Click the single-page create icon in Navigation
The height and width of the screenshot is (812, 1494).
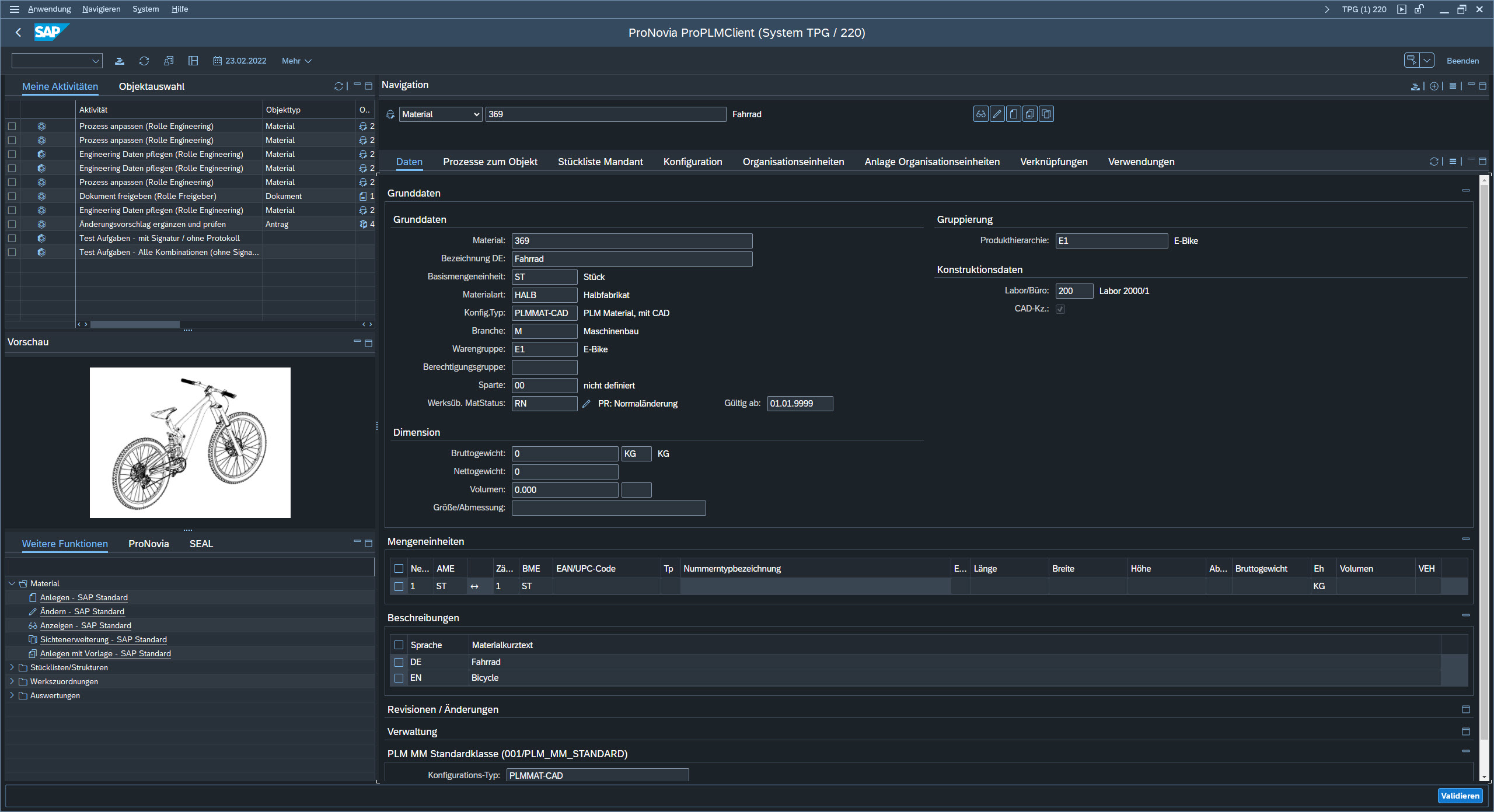(x=1014, y=114)
